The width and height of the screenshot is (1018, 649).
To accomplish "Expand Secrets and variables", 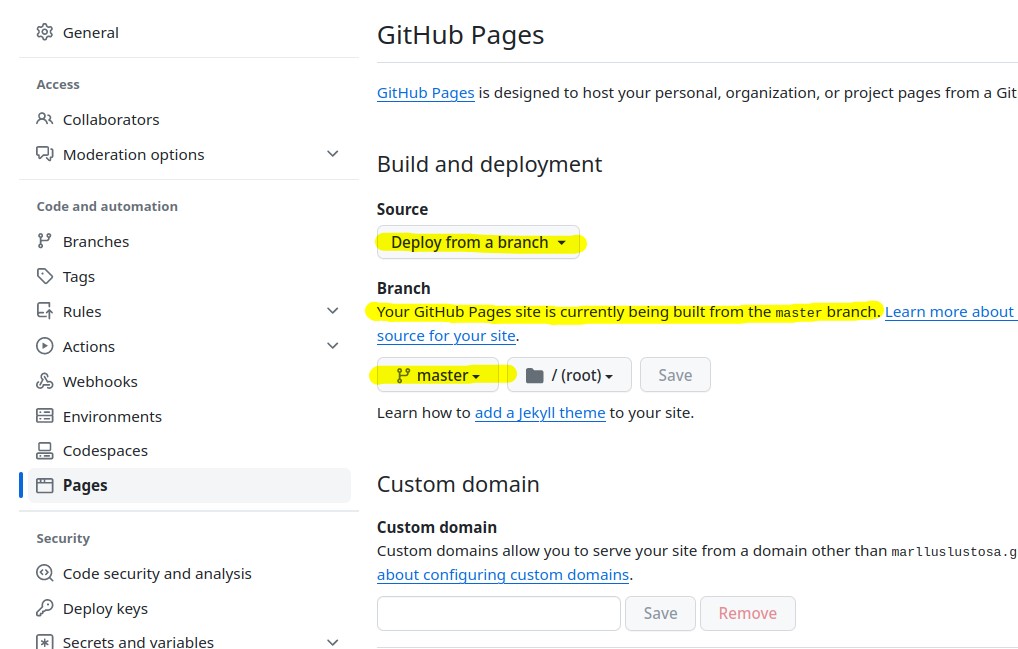I will pos(332,641).
